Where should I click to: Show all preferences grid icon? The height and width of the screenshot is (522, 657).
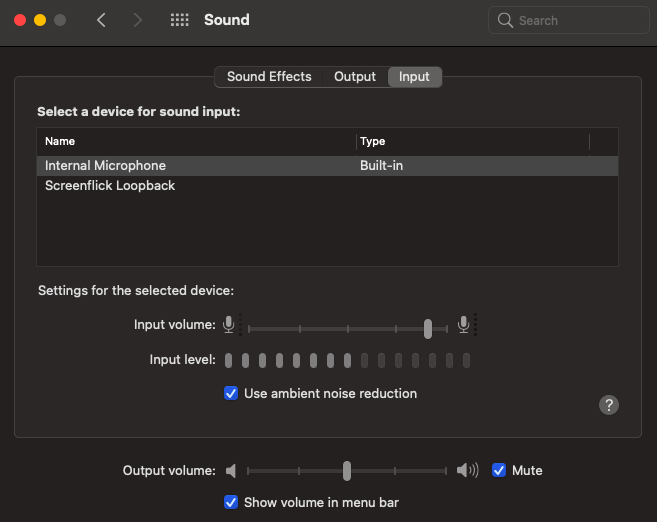click(x=180, y=20)
